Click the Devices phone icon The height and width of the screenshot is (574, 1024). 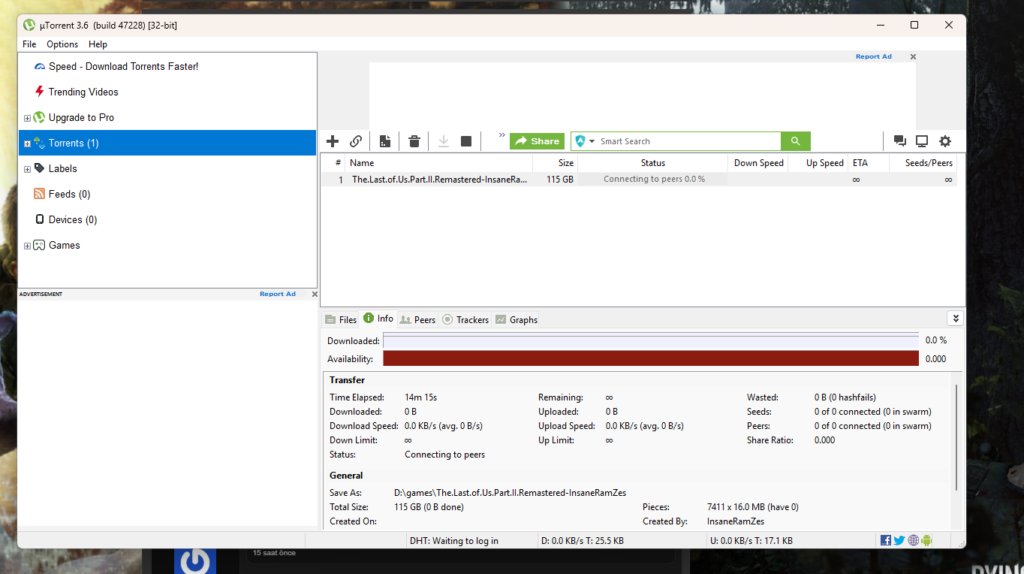click(39, 219)
